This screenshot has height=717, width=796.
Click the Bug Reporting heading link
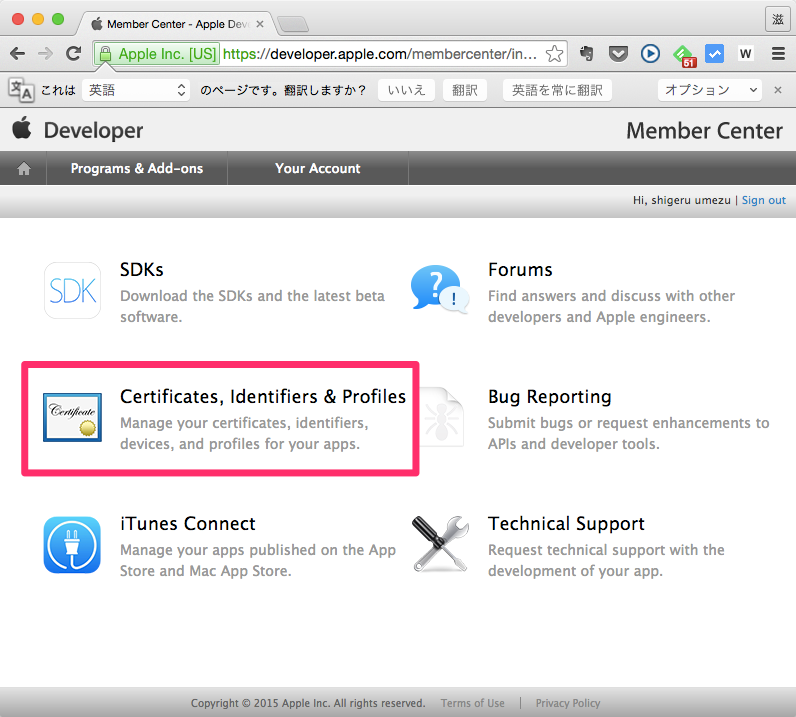(549, 397)
